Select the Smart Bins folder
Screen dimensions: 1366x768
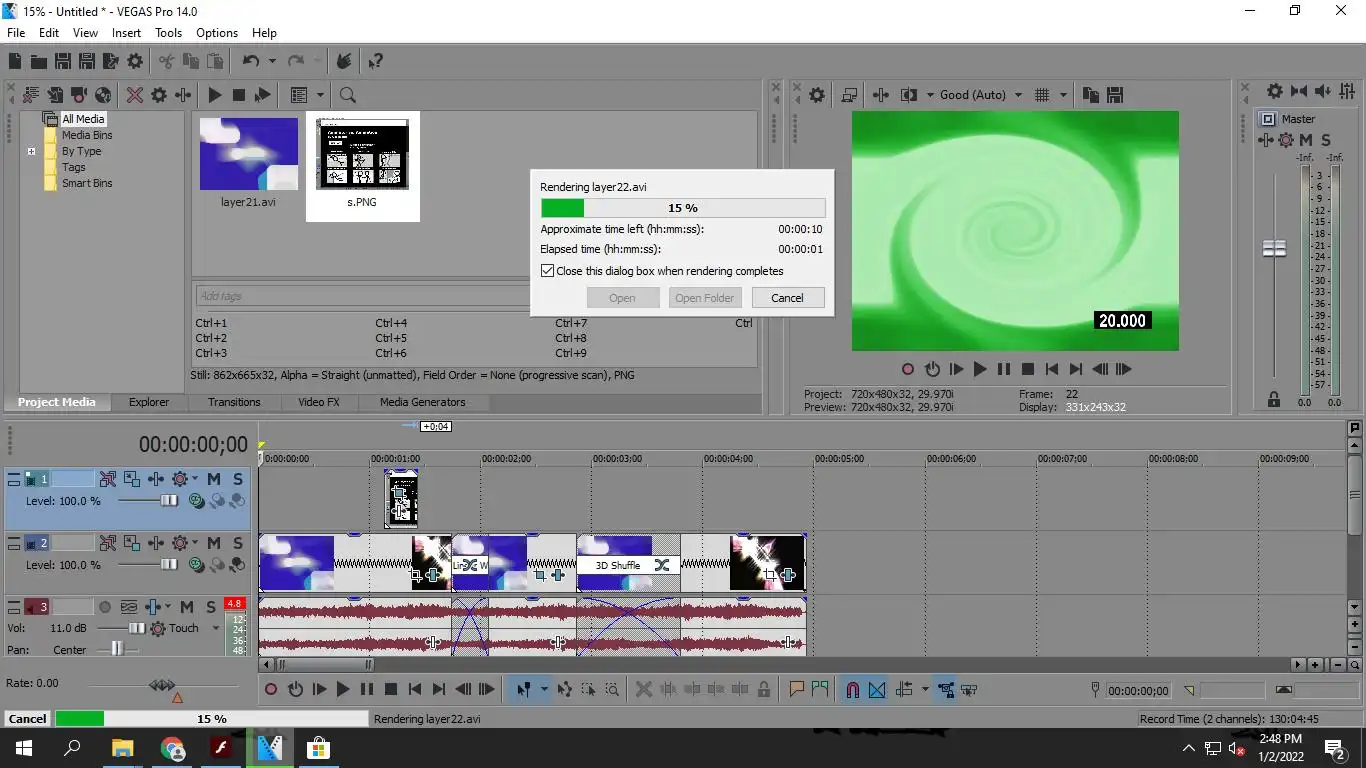click(x=87, y=184)
